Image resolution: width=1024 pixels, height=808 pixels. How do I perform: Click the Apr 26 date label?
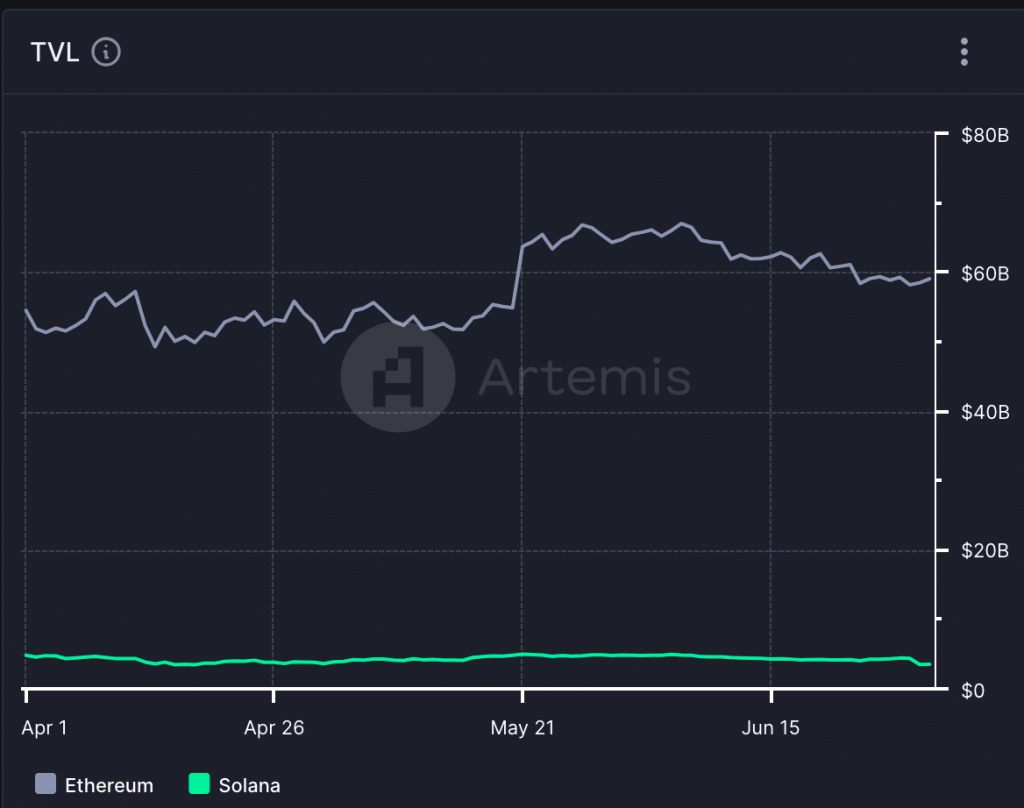(274, 728)
